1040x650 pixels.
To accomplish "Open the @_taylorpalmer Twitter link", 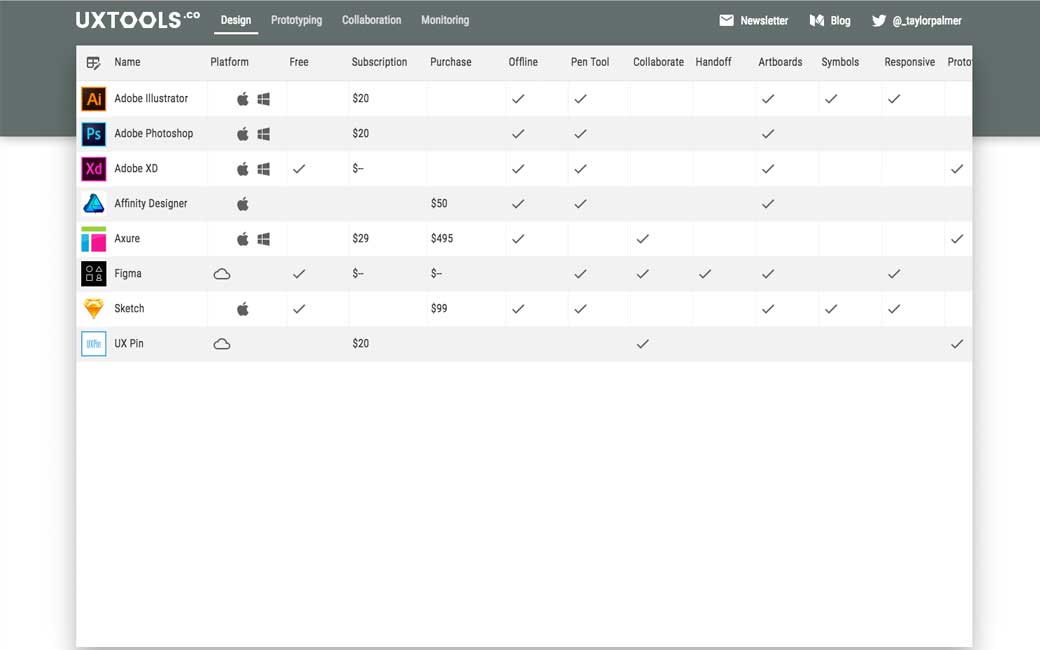I will tap(917, 21).
